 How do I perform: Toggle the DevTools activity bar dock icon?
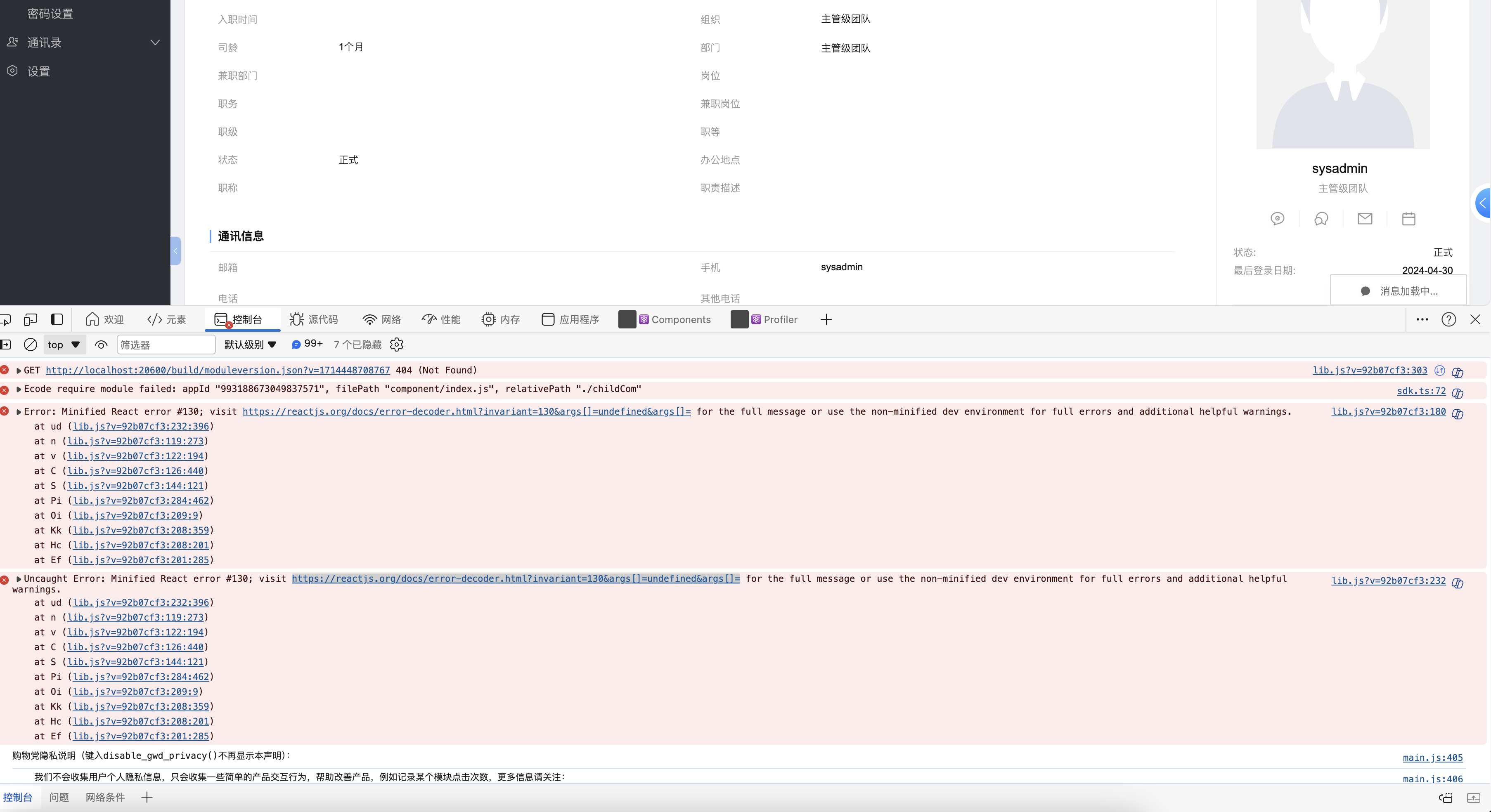coord(57,319)
